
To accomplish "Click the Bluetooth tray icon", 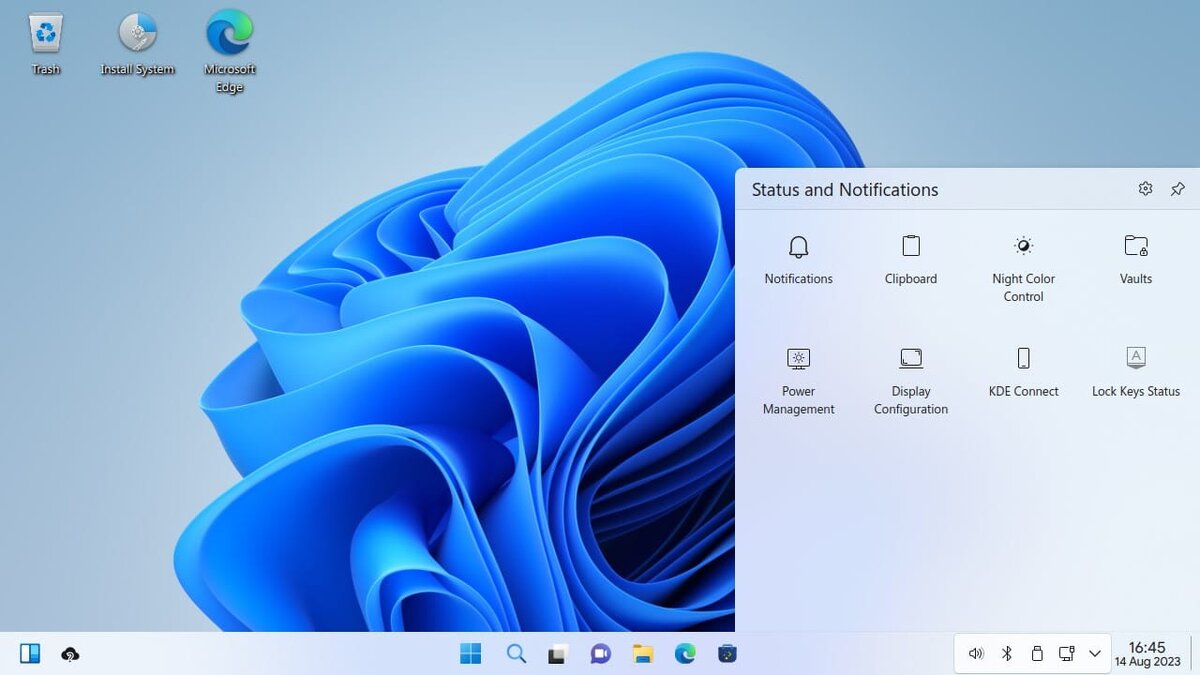I will click(1007, 654).
